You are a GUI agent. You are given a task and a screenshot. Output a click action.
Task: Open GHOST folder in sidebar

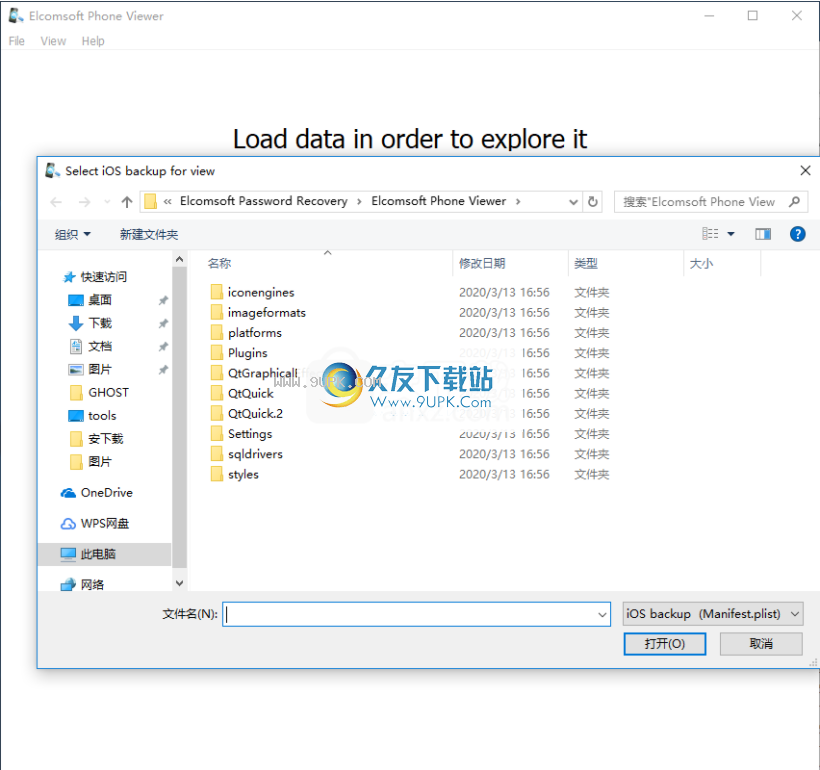pos(99,392)
